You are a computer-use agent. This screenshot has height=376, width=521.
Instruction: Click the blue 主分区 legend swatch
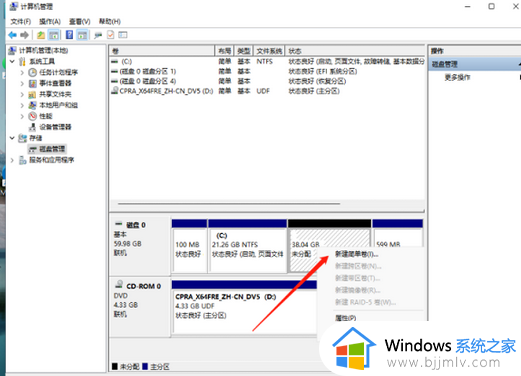(x=145, y=367)
